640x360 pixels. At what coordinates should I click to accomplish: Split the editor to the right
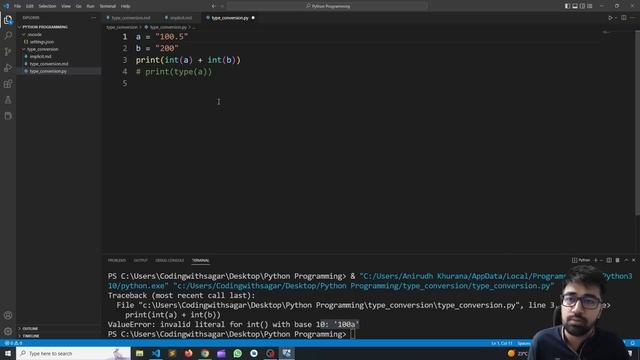(624, 18)
